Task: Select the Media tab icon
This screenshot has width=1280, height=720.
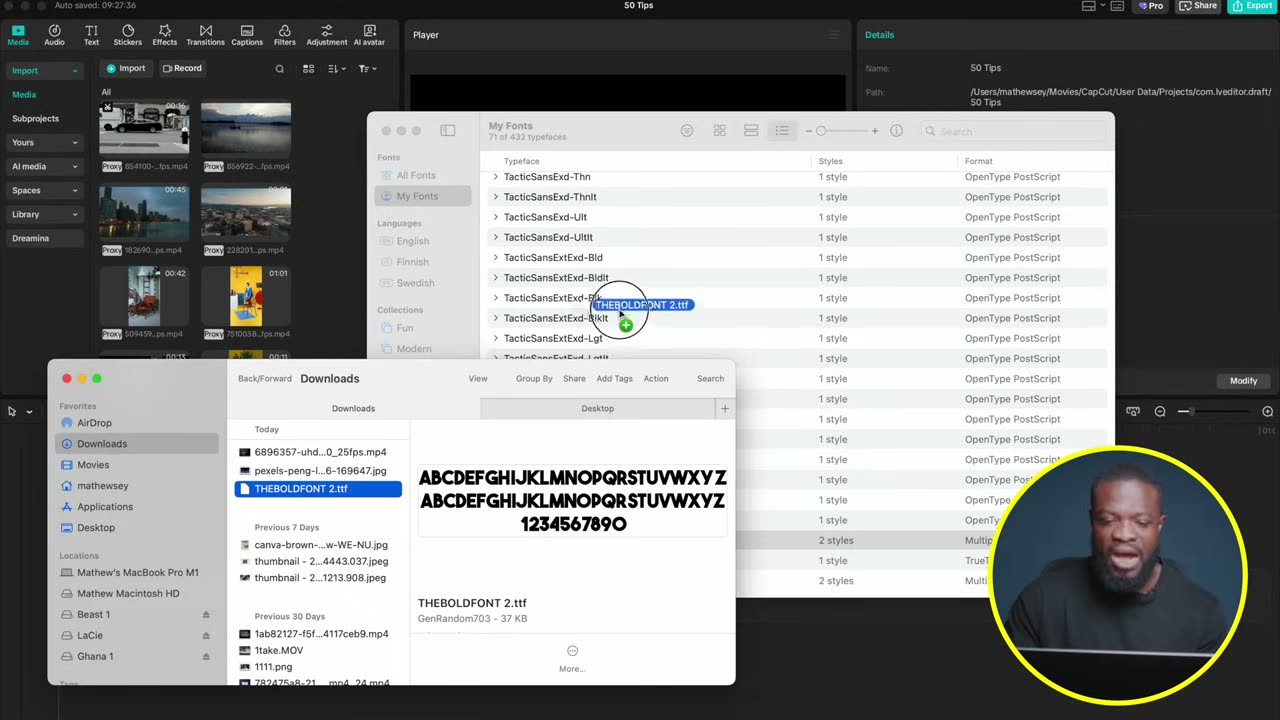Action: tap(18, 35)
